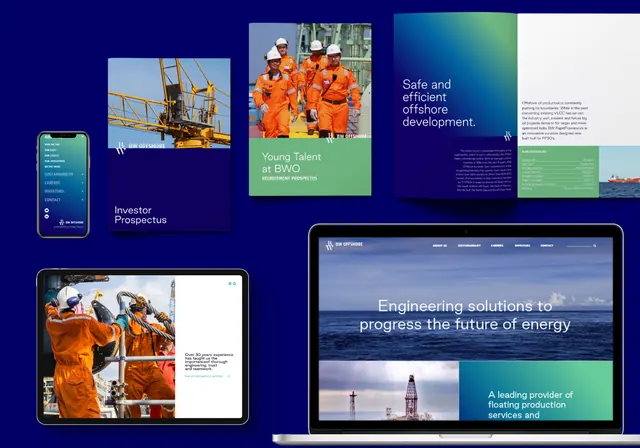Click 'Safe and efficient offshore development.' heading

[x=439, y=103]
